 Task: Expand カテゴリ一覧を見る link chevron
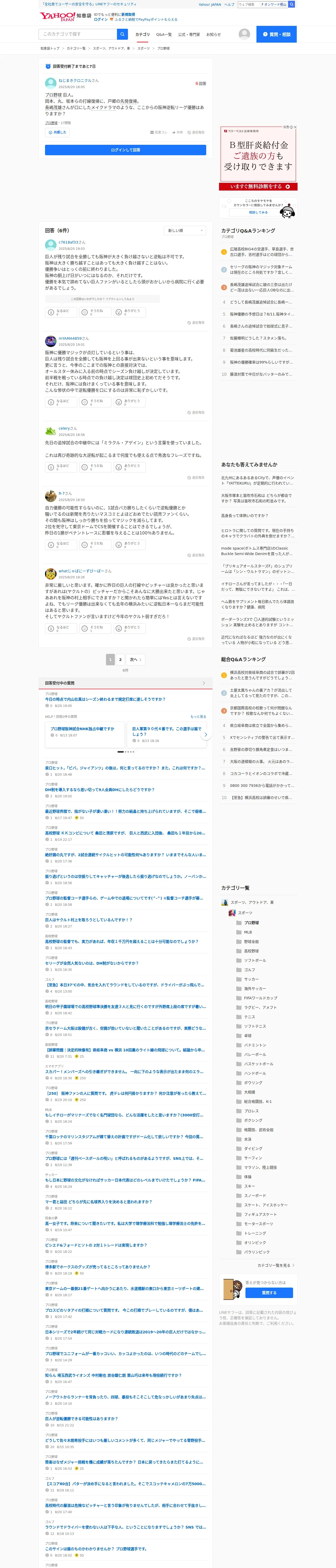[294, 1265]
